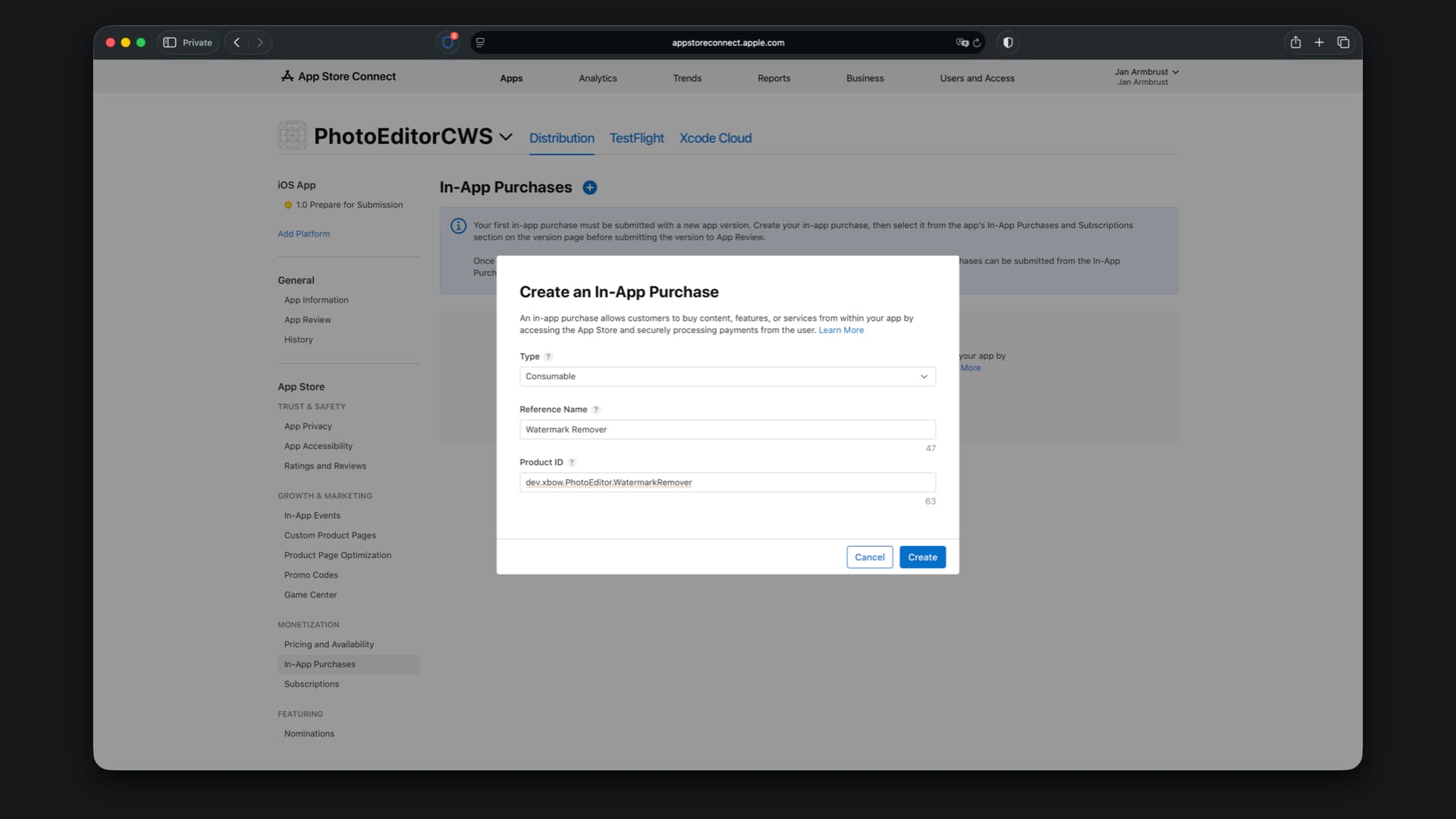
Task: Open the Learn More link in dialog
Action: point(841,331)
